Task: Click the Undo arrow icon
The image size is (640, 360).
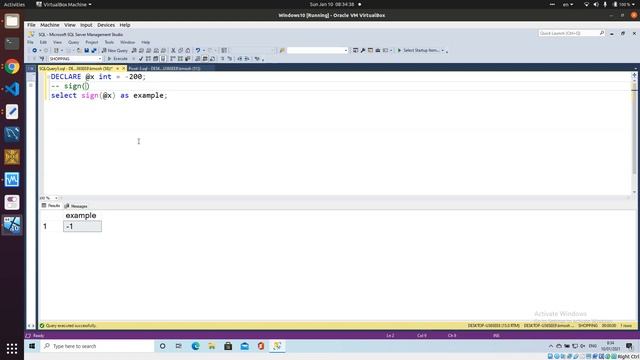Action: click(x=198, y=50)
